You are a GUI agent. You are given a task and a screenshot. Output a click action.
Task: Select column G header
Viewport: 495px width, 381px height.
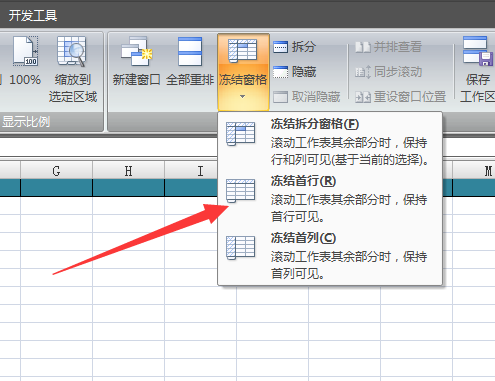(56, 171)
